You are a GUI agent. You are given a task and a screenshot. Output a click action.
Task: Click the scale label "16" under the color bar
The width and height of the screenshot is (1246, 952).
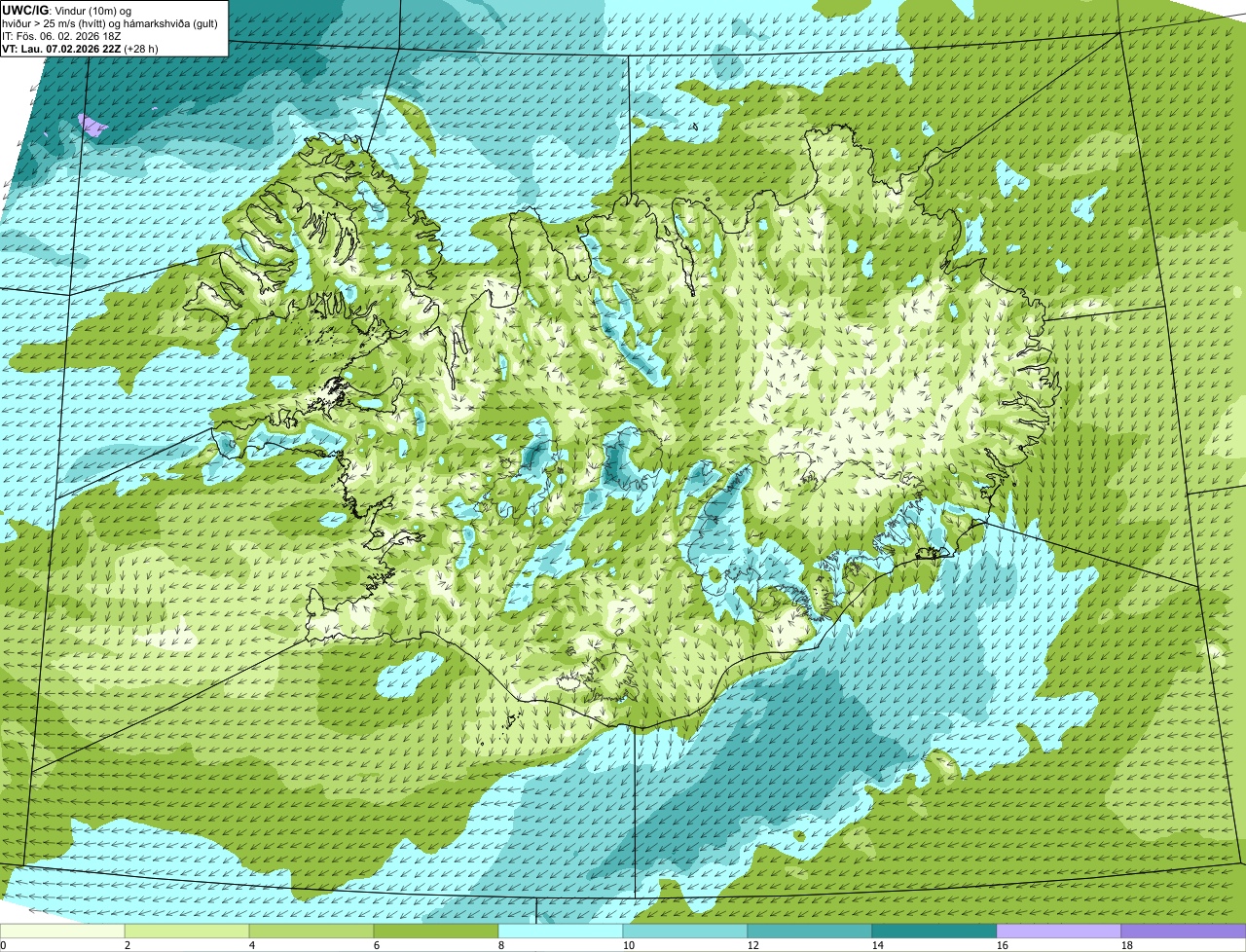point(1003,945)
